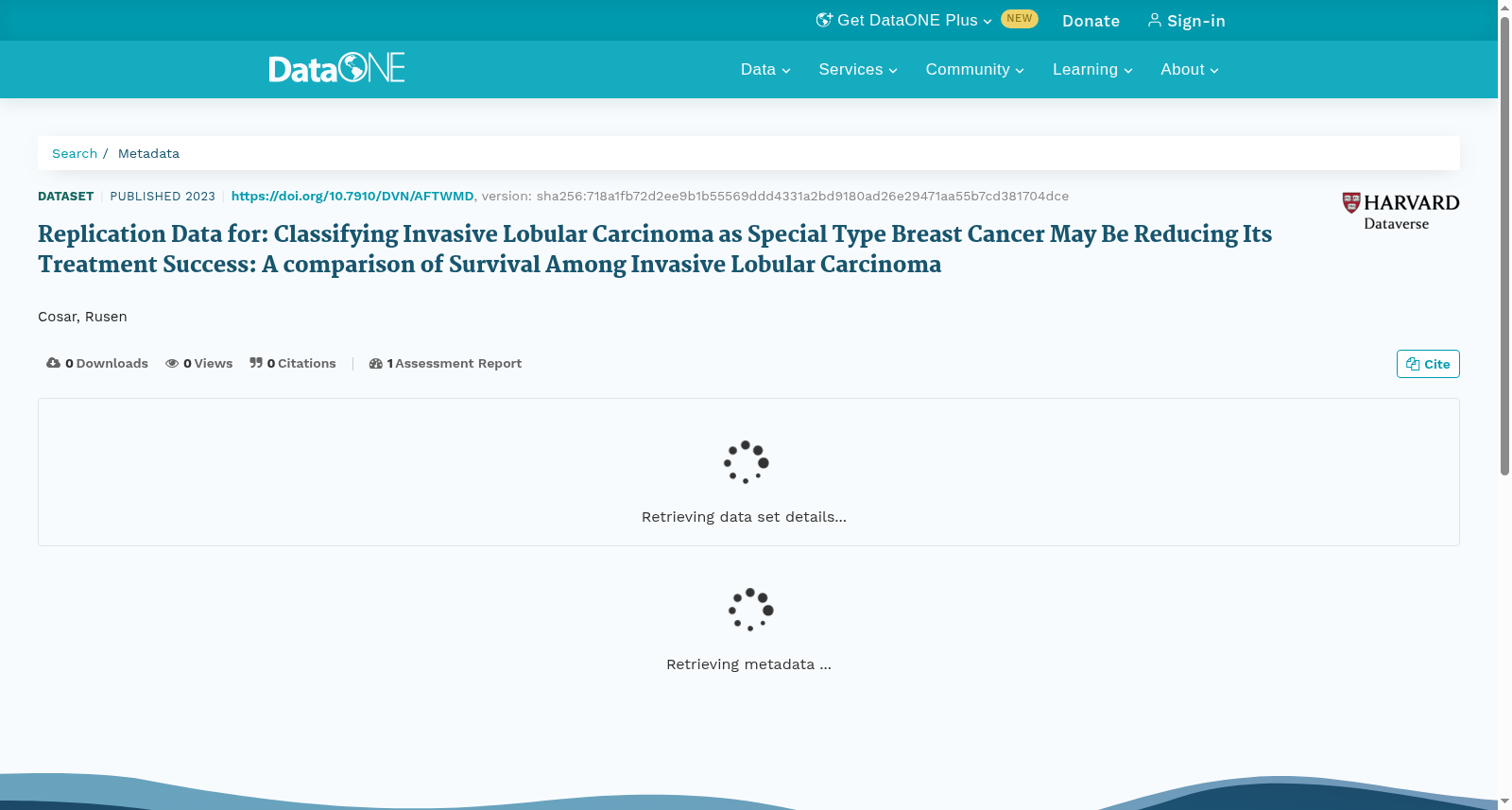The width and height of the screenshot is (1512, 810).
Task: Expand the Services dropdown
Action: coord(858,69)
